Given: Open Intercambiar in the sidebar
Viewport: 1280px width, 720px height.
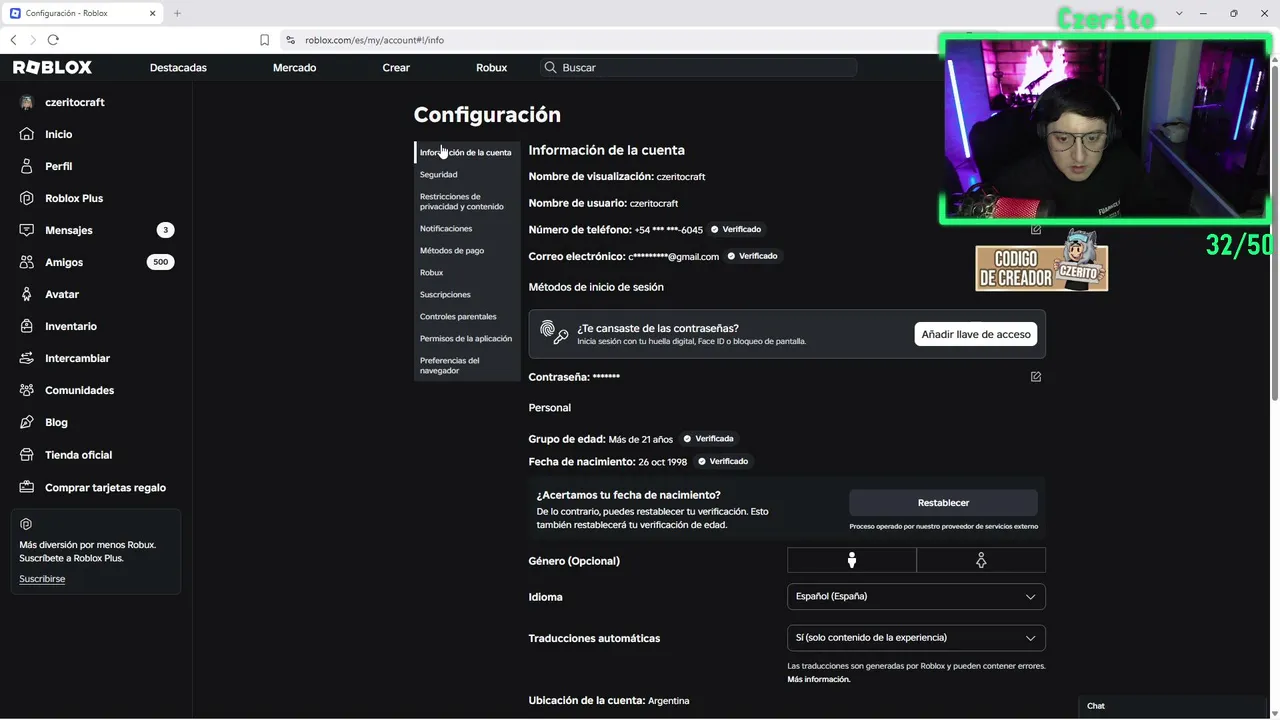Looking at the screenshot, I should 77,358.
